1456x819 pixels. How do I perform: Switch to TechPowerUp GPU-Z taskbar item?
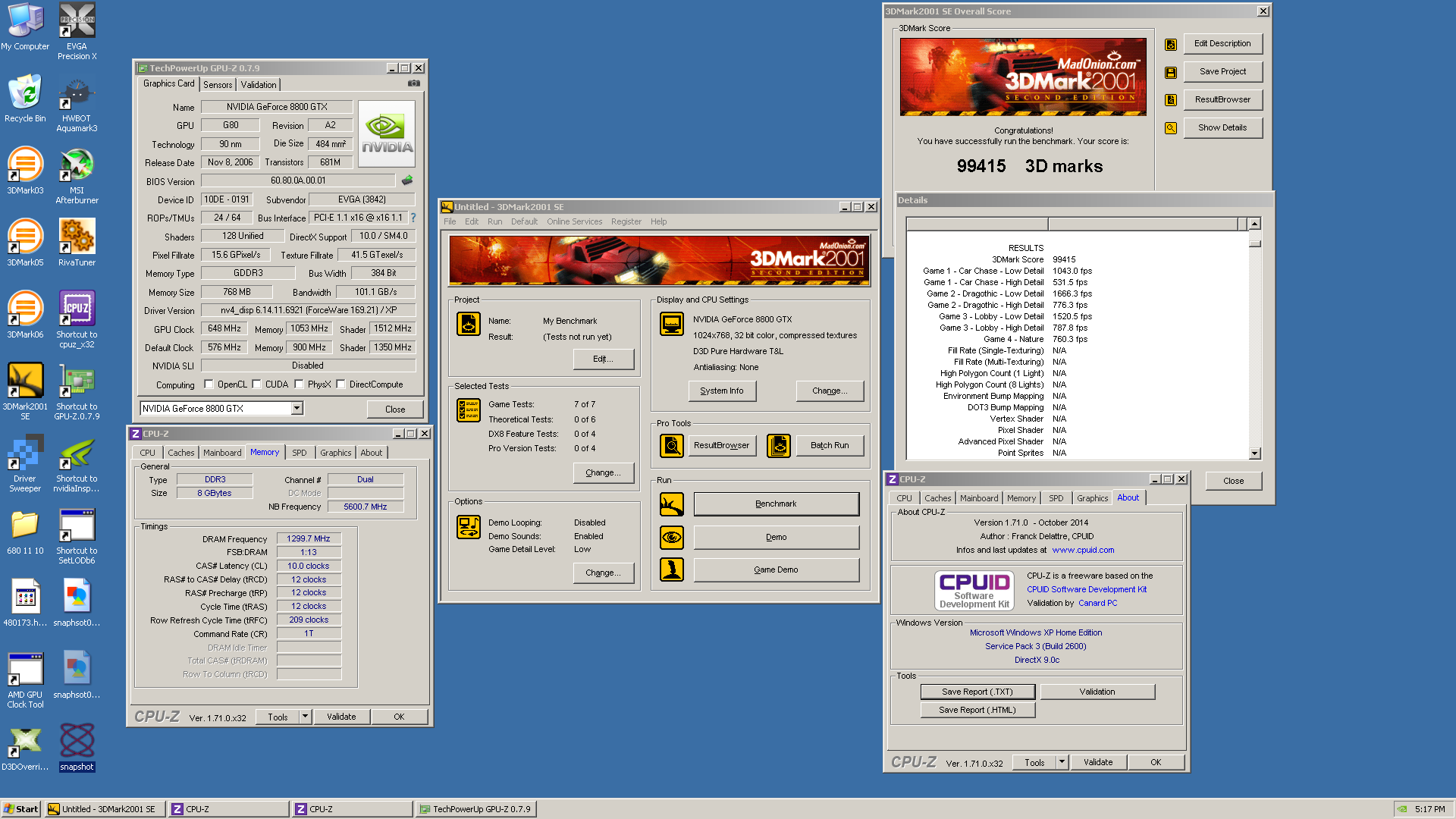coord(476,809)
